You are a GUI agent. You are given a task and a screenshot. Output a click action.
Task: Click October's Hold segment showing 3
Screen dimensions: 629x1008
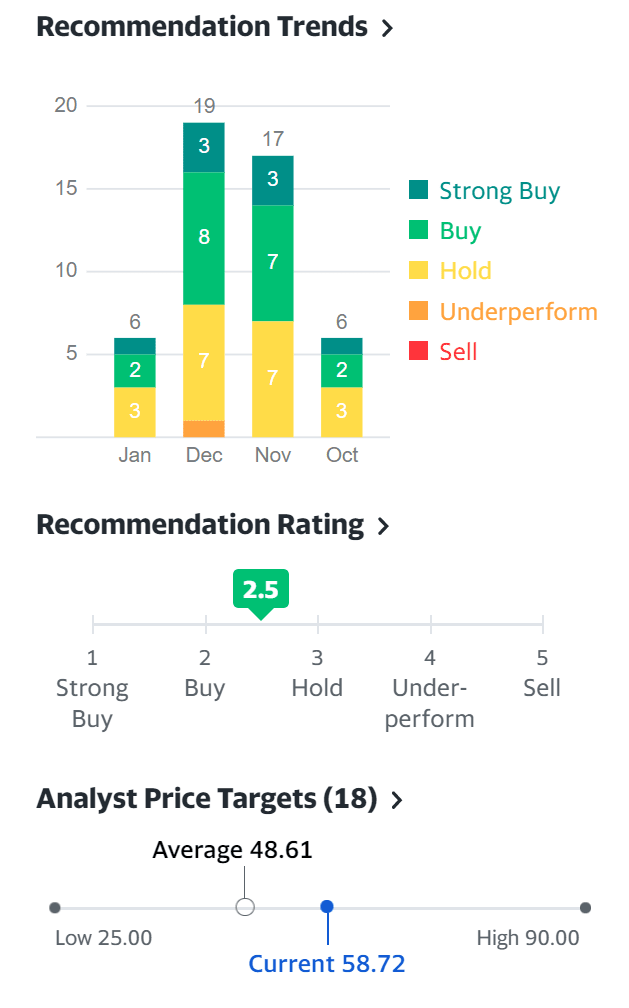(x=342, y=411)
